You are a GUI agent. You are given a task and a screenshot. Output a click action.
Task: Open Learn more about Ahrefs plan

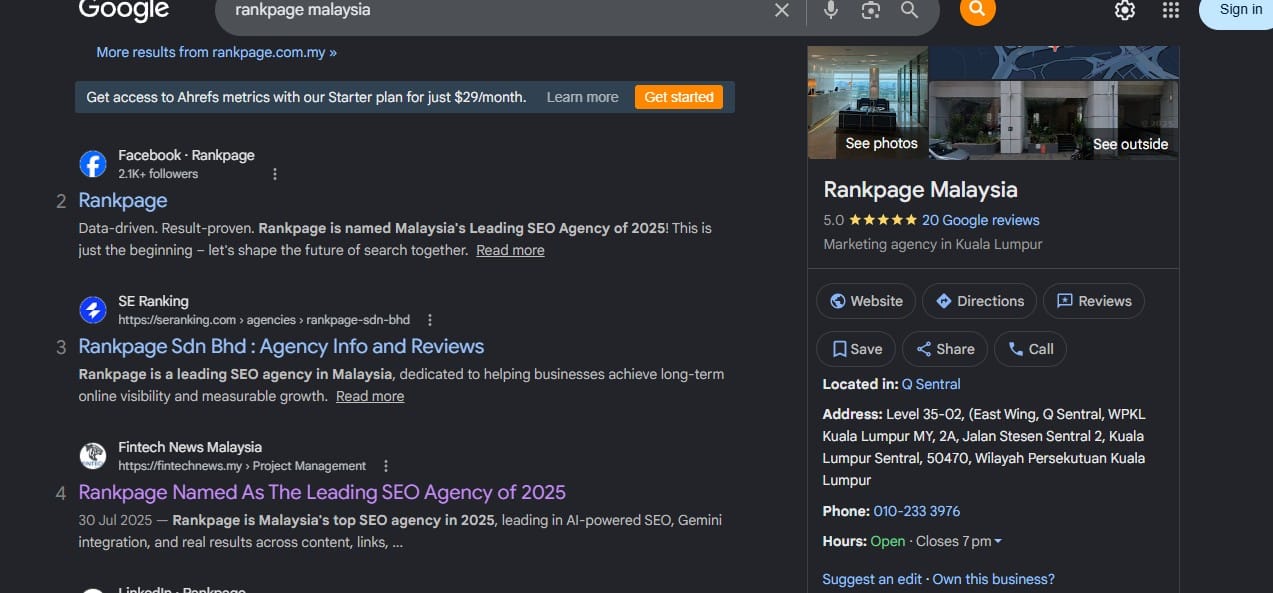pyautogui.click(x=582, y=97)
